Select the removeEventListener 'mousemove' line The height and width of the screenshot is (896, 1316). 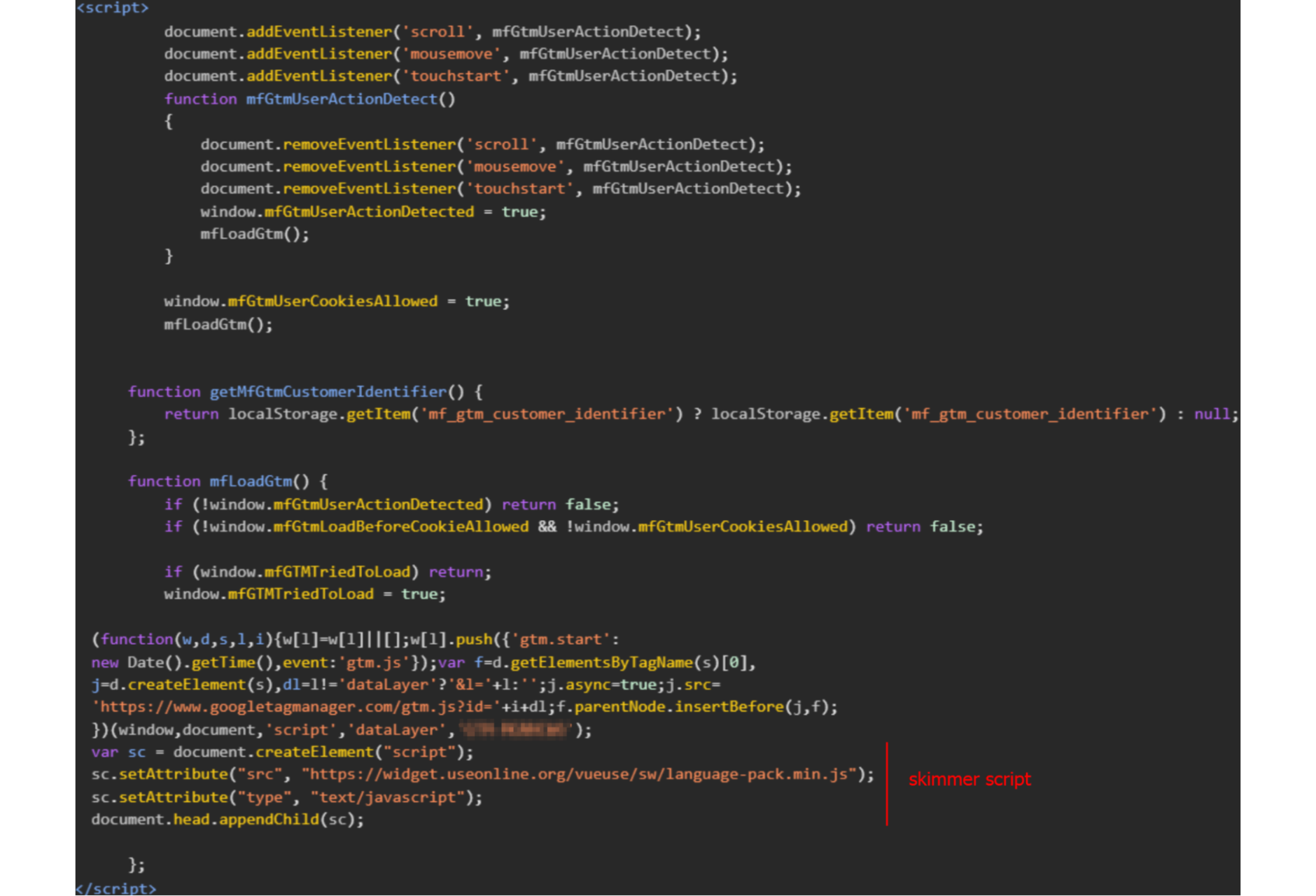496,167
